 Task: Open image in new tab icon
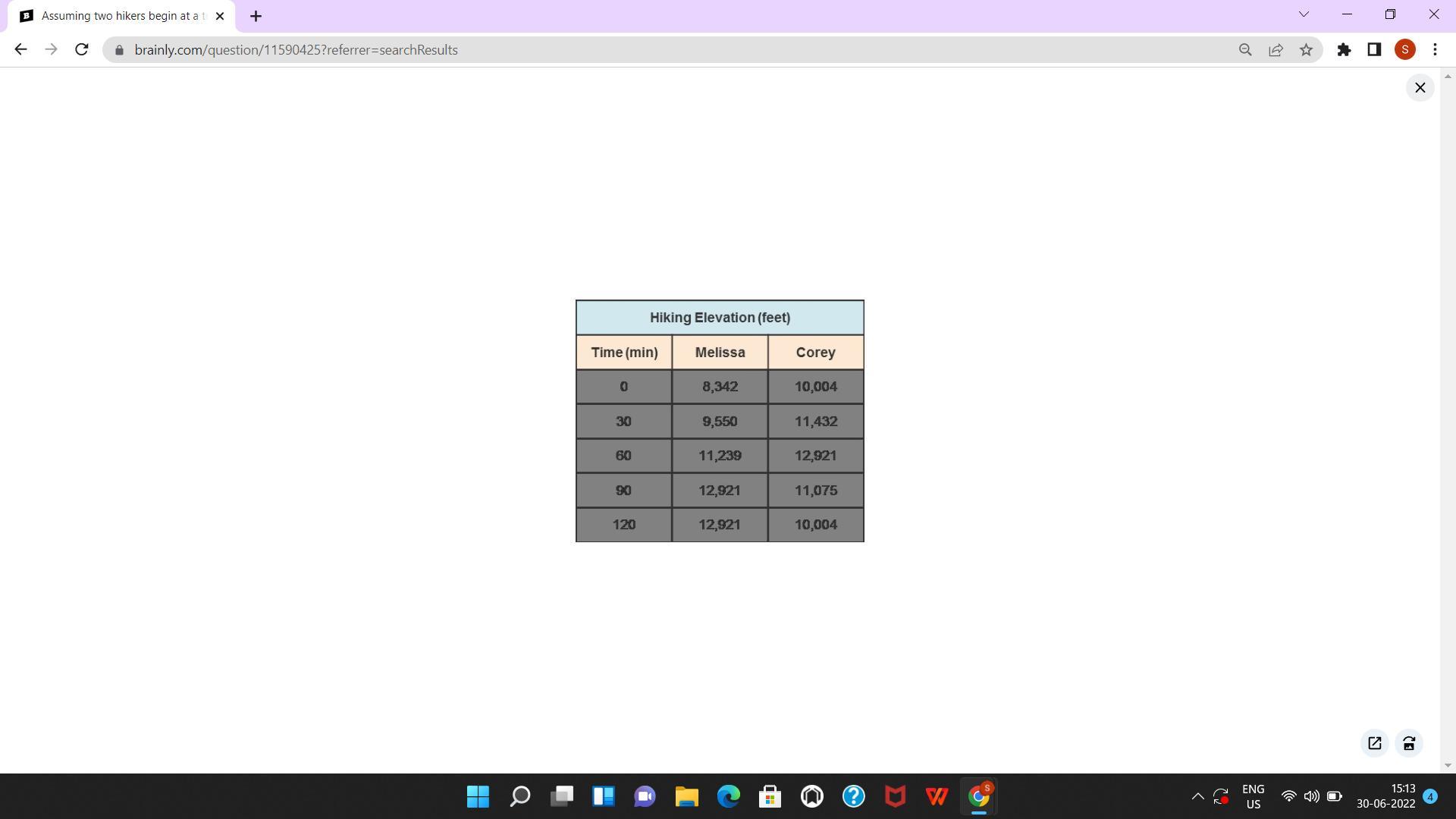tap(1374, 743)
